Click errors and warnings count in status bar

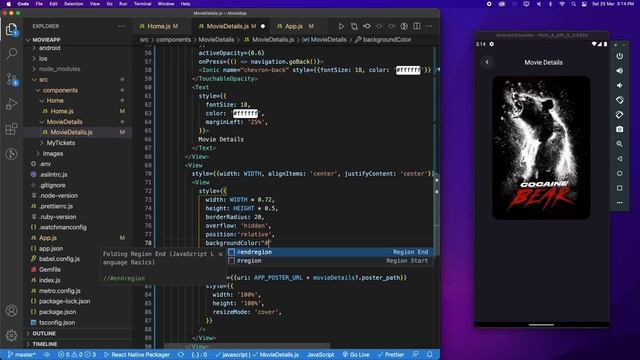click(76, 355)
